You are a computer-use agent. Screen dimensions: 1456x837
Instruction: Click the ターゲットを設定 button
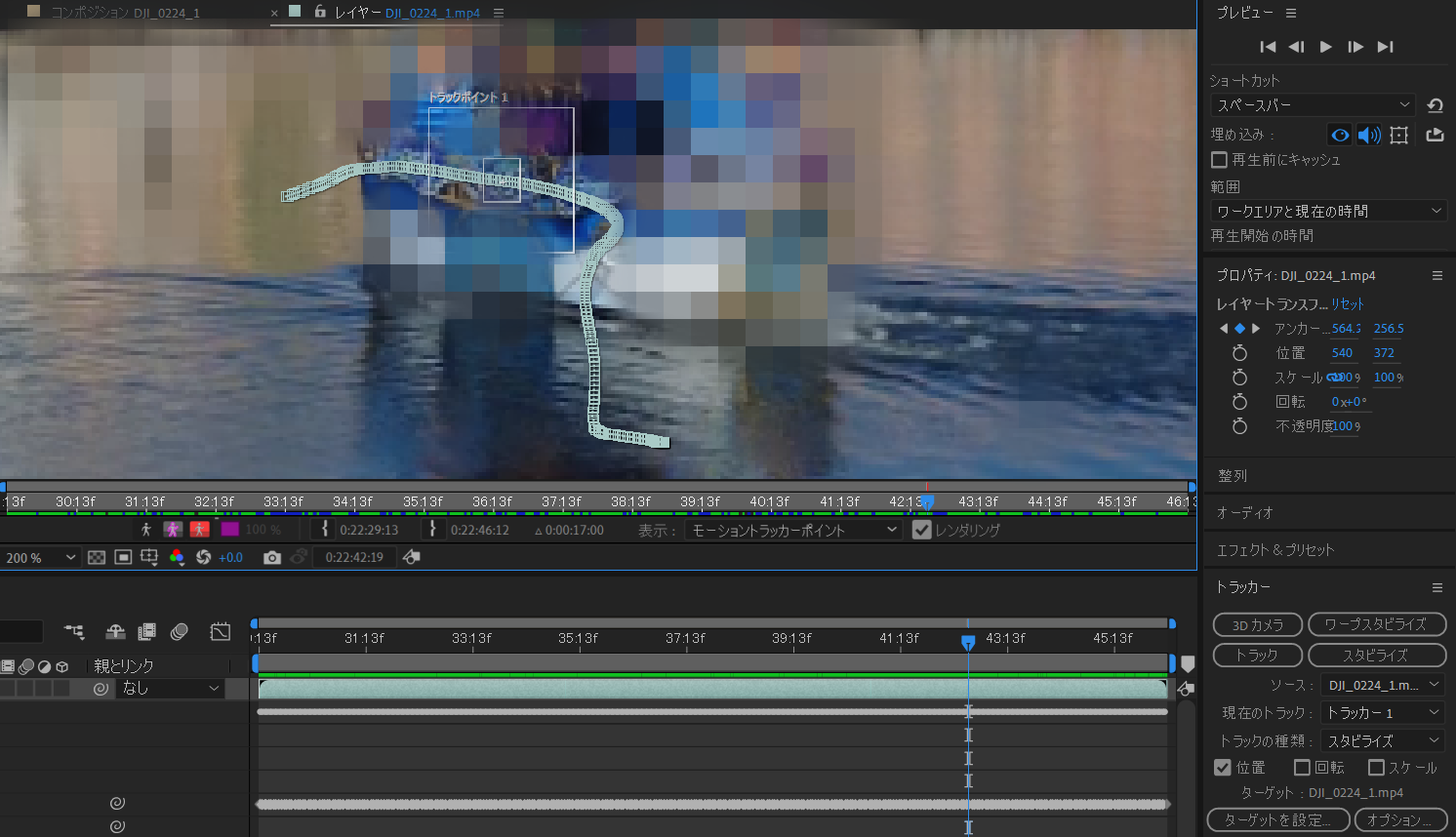click(x=1277, y=819)
